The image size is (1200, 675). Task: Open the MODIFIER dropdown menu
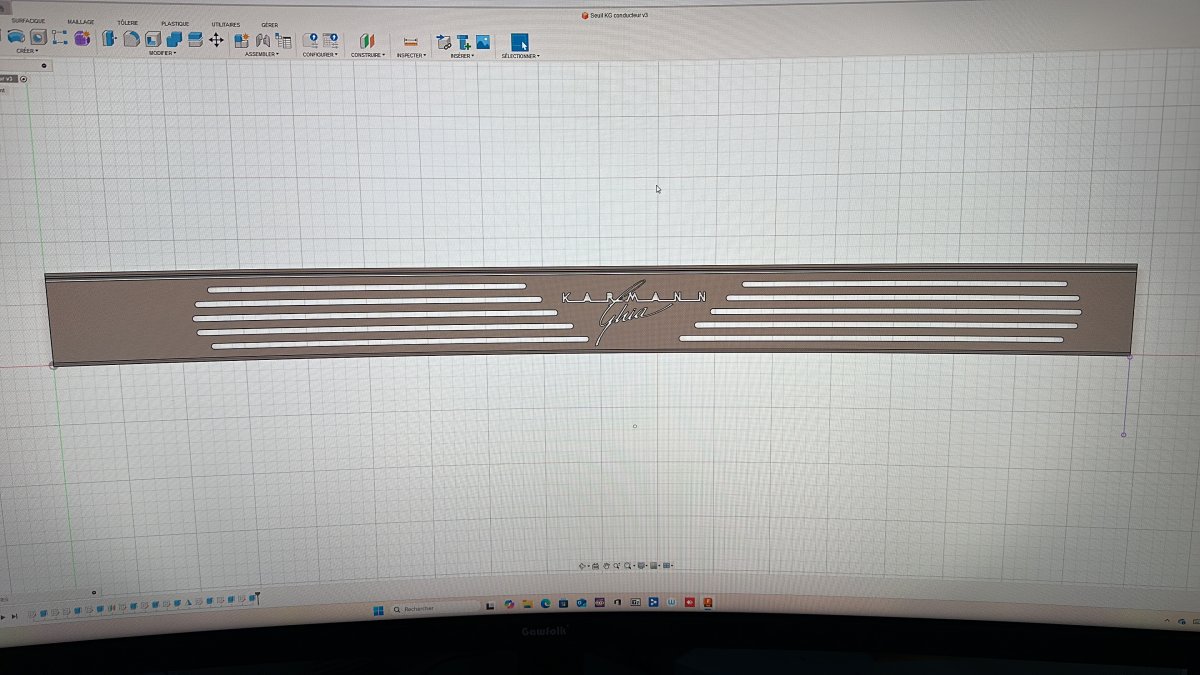tap(162, 54)
